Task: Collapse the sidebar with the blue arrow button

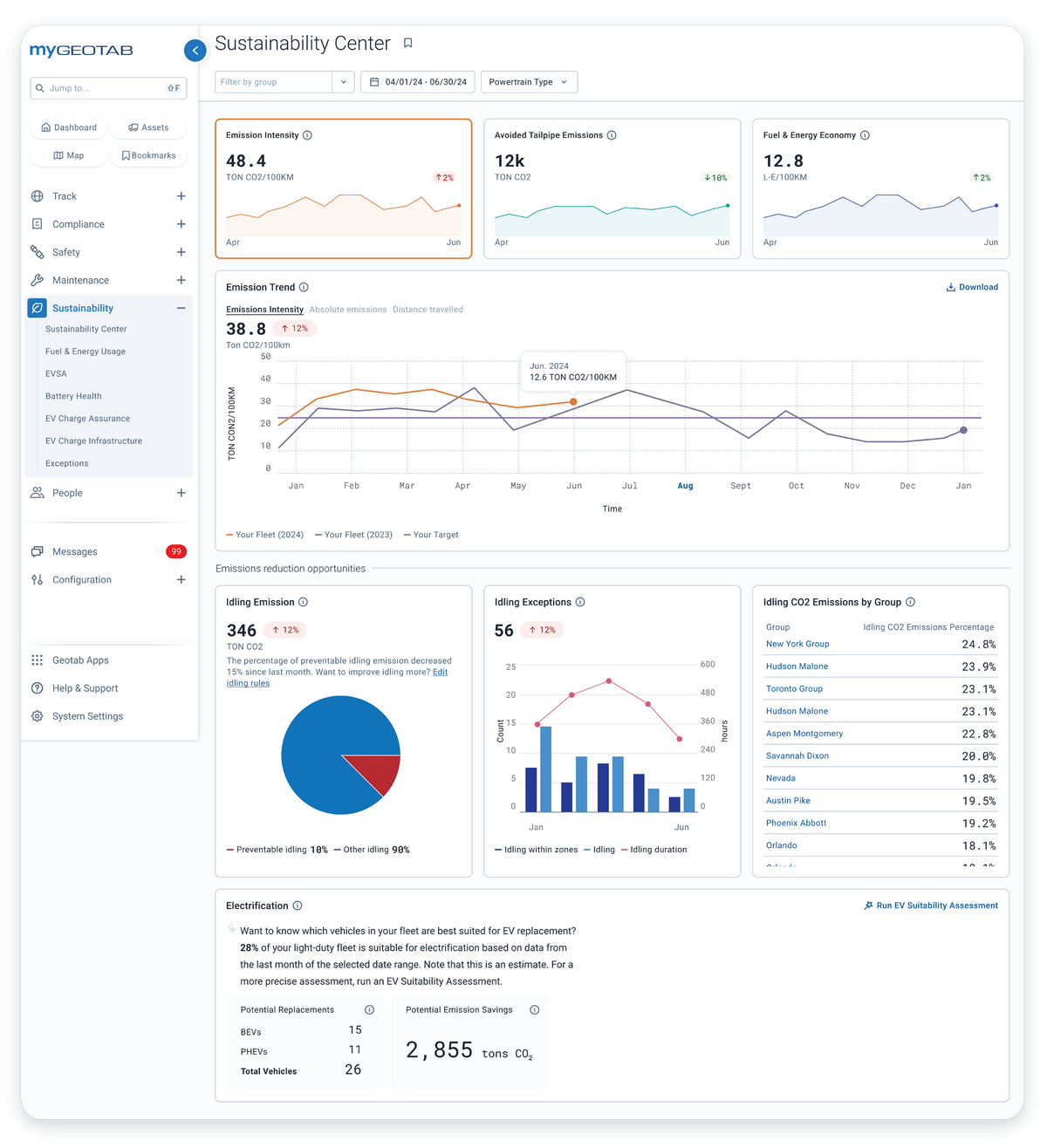Action: pyautogui.click(x=195, y=51)
